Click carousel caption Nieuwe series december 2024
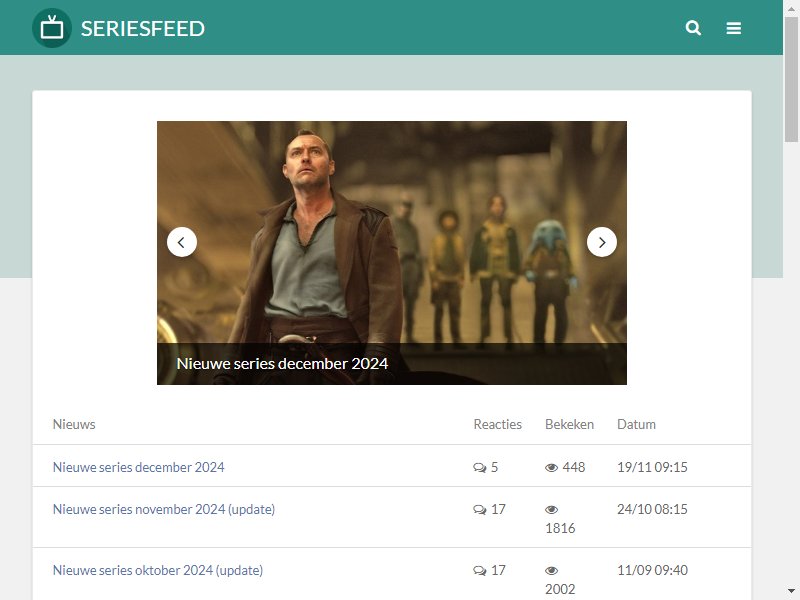The width and height of the screenshot is (800, 600). tap(282, 363)
